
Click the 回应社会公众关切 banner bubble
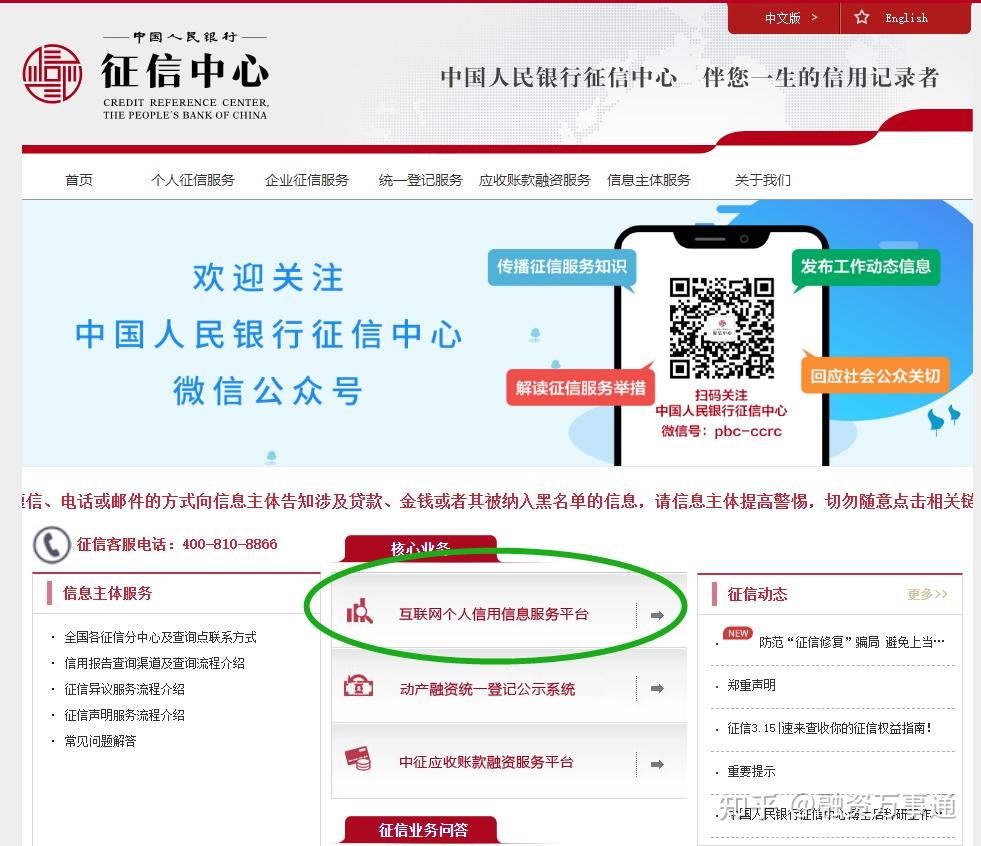[x=875, y=375]
